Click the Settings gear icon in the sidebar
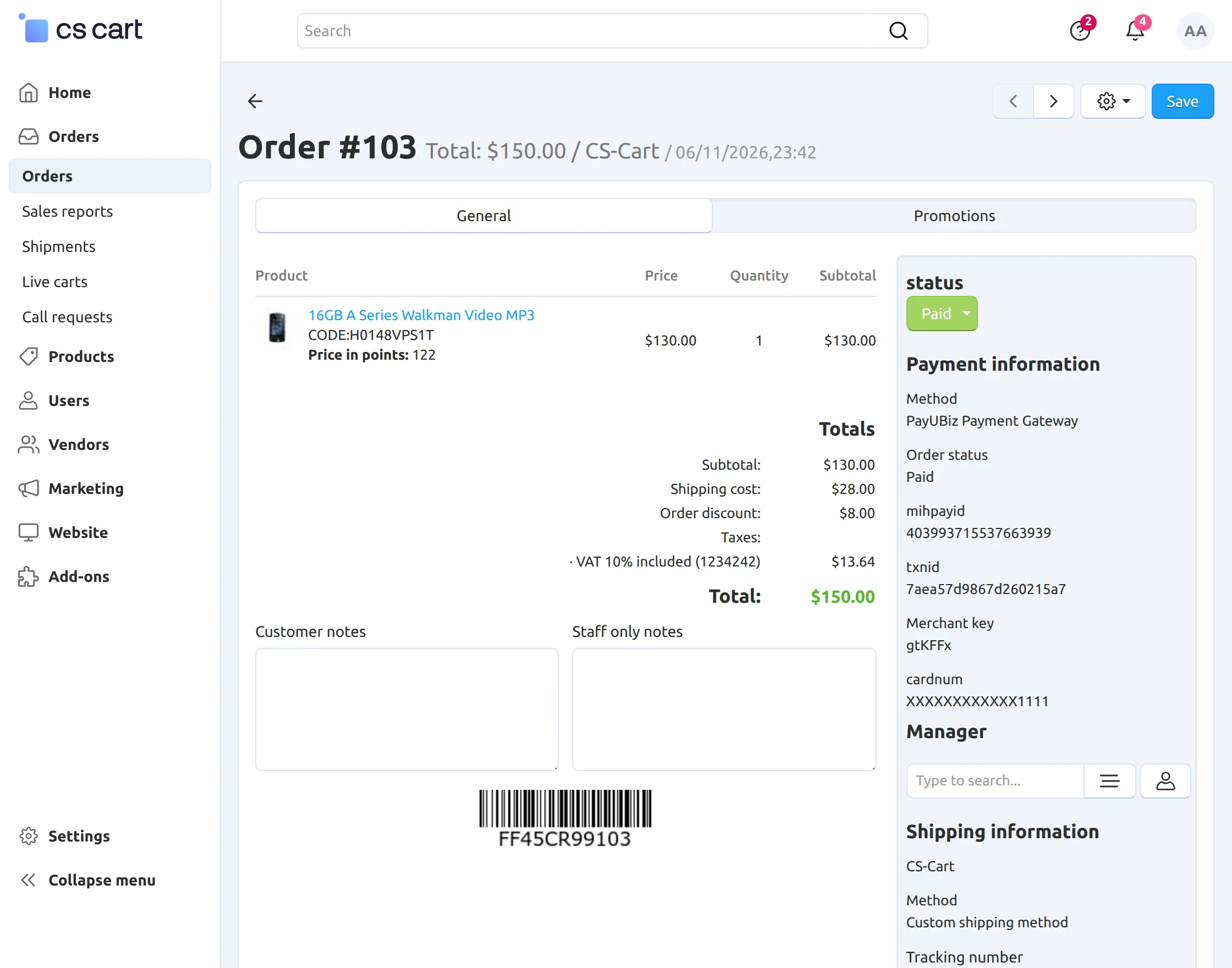This screenshot has height=968, width=1232. tap(29, 836)
